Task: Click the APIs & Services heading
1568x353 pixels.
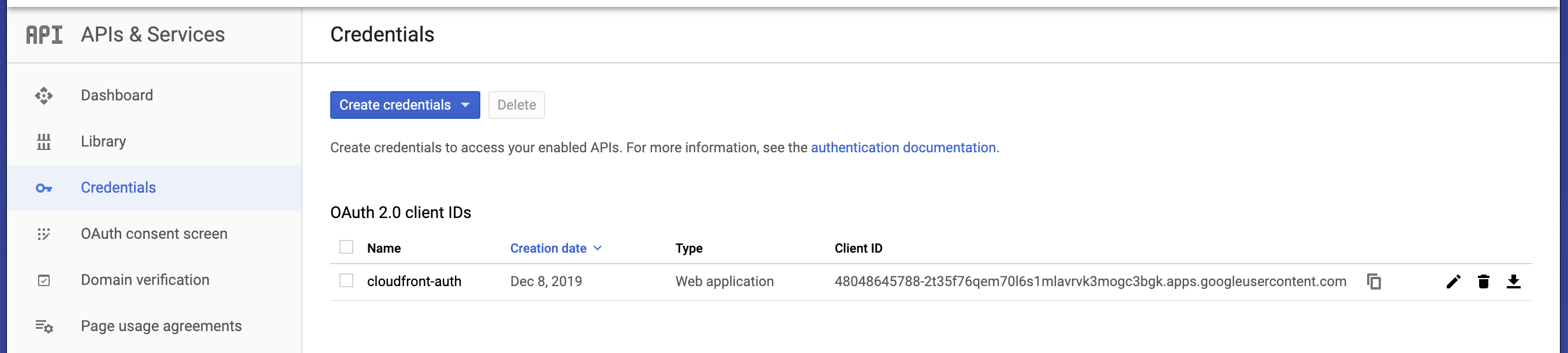Action: (153, 35)
